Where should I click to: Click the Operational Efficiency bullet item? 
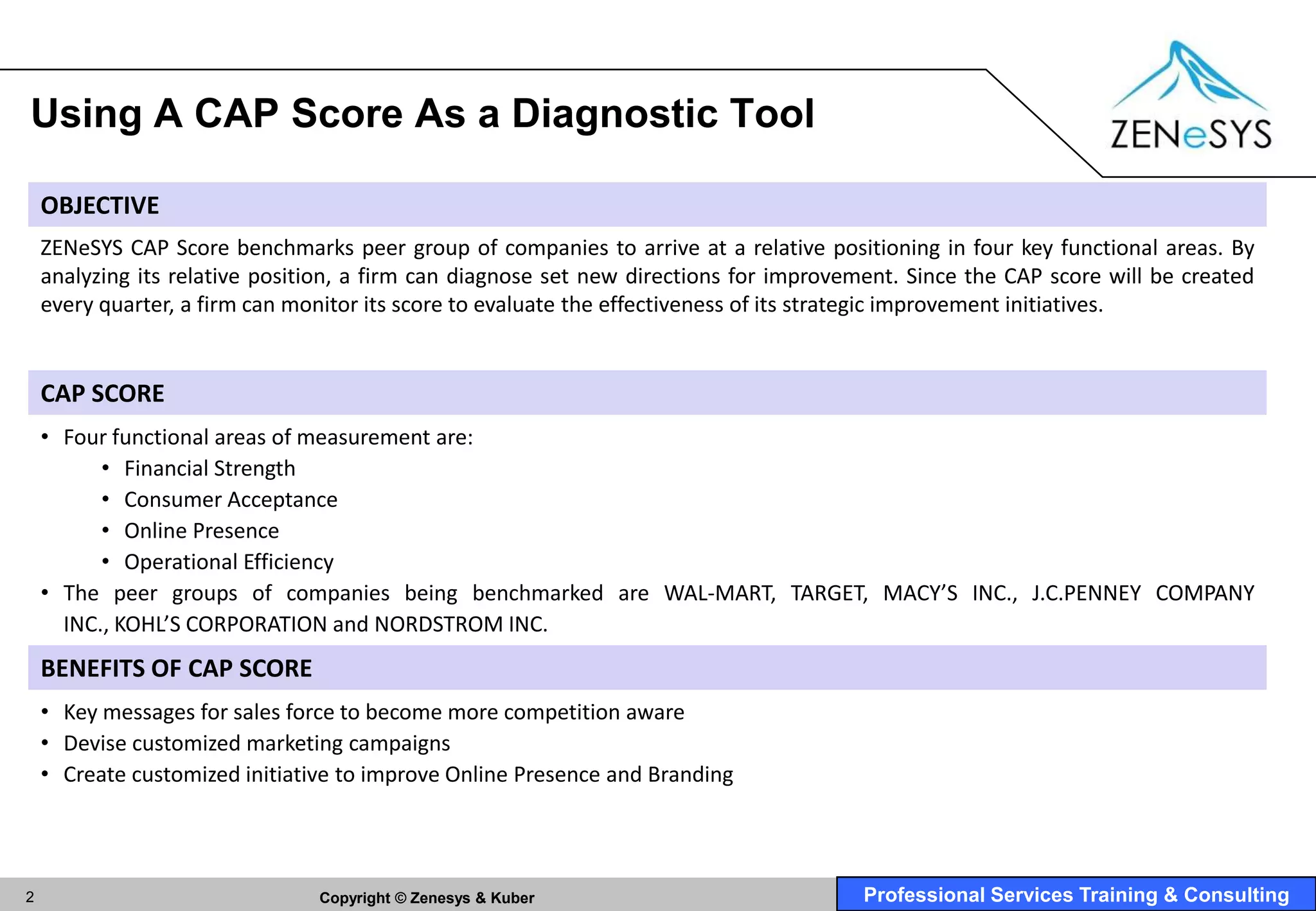click(229, 562)
